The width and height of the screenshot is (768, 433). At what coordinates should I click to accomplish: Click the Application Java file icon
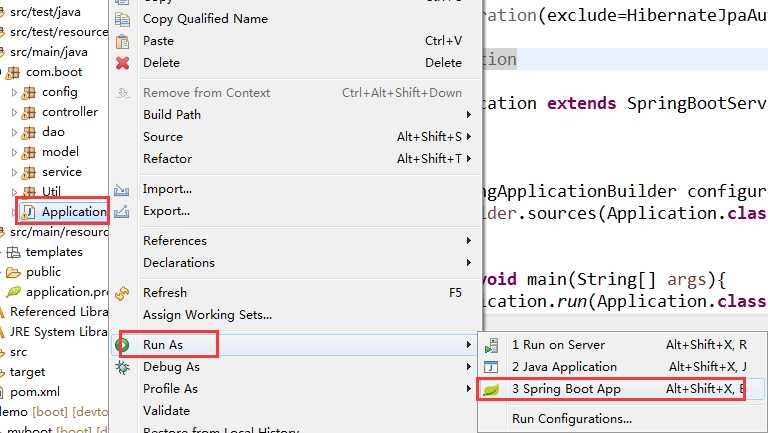(x=28, y=212)
